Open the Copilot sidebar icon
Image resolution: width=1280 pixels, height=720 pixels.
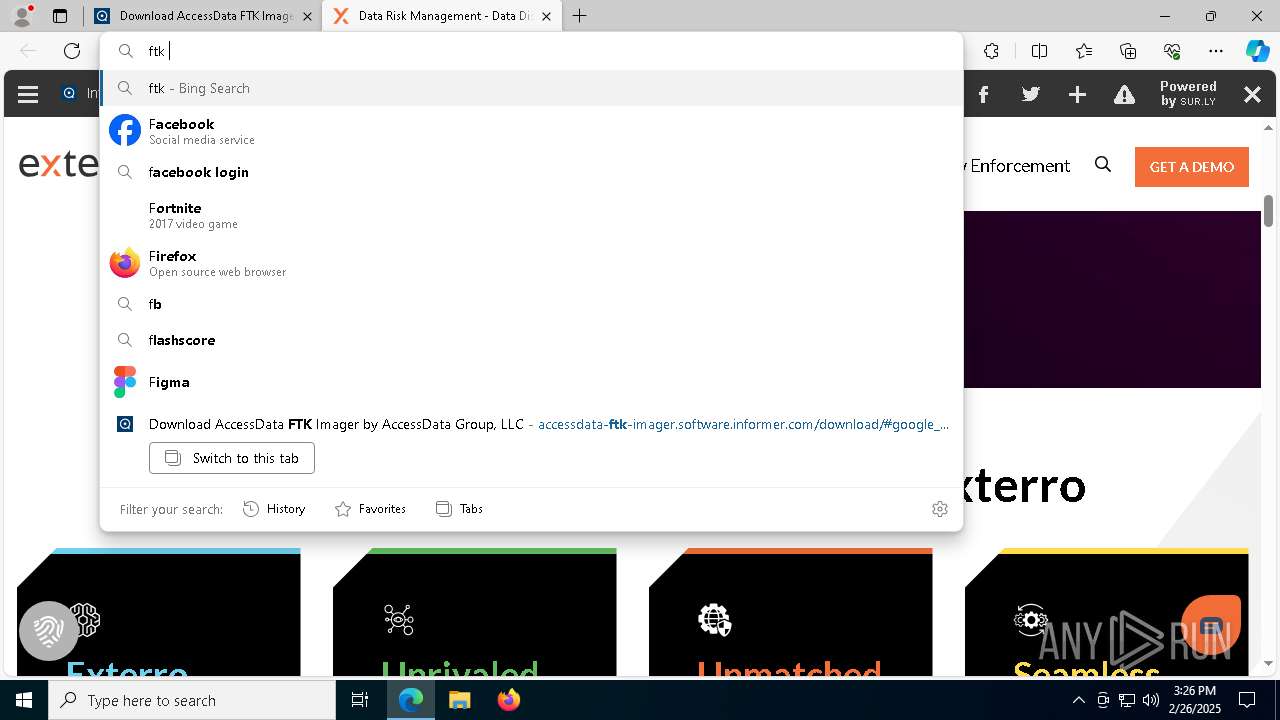tap(1257, 51)
